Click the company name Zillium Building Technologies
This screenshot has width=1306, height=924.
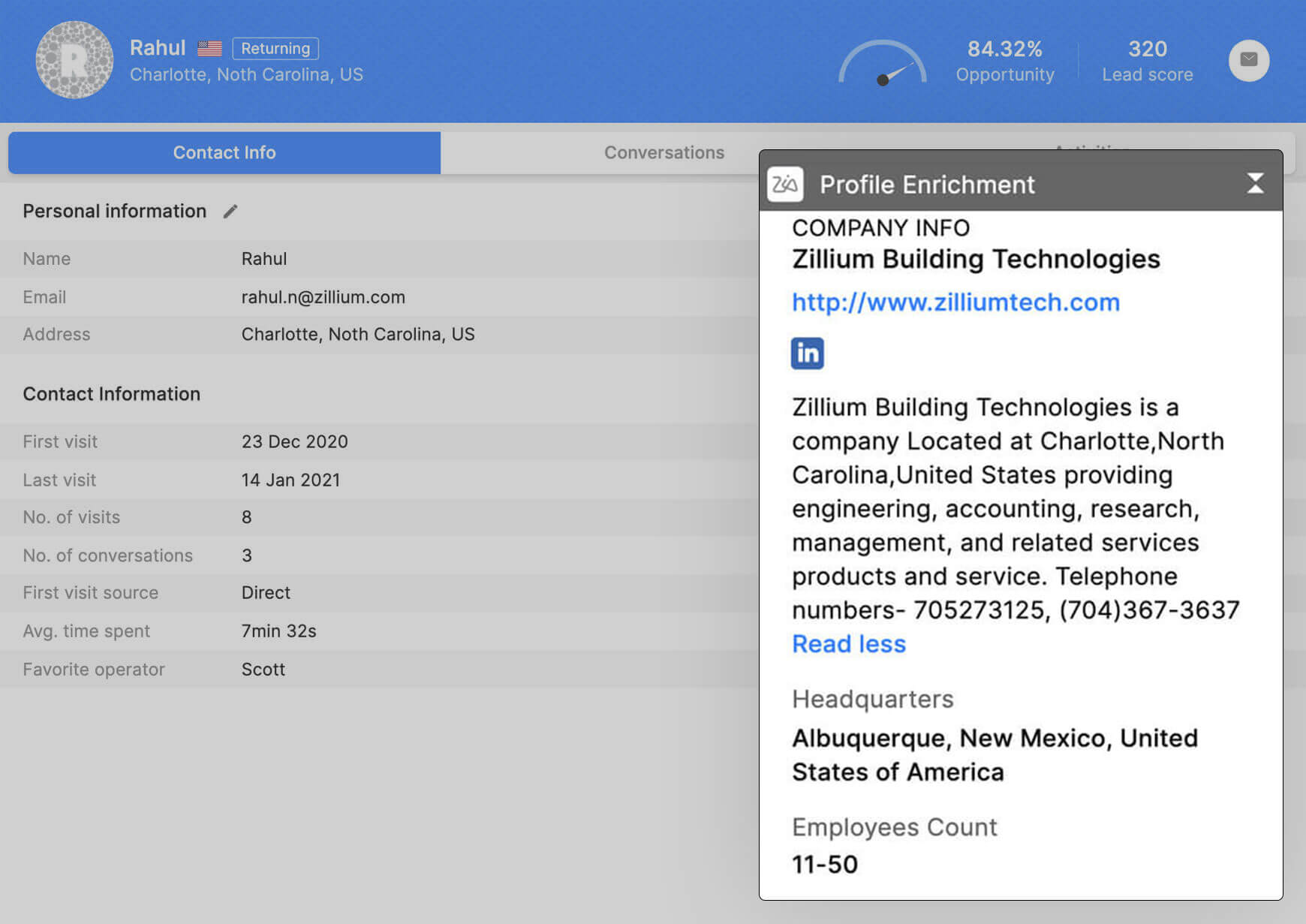(975, 259)
